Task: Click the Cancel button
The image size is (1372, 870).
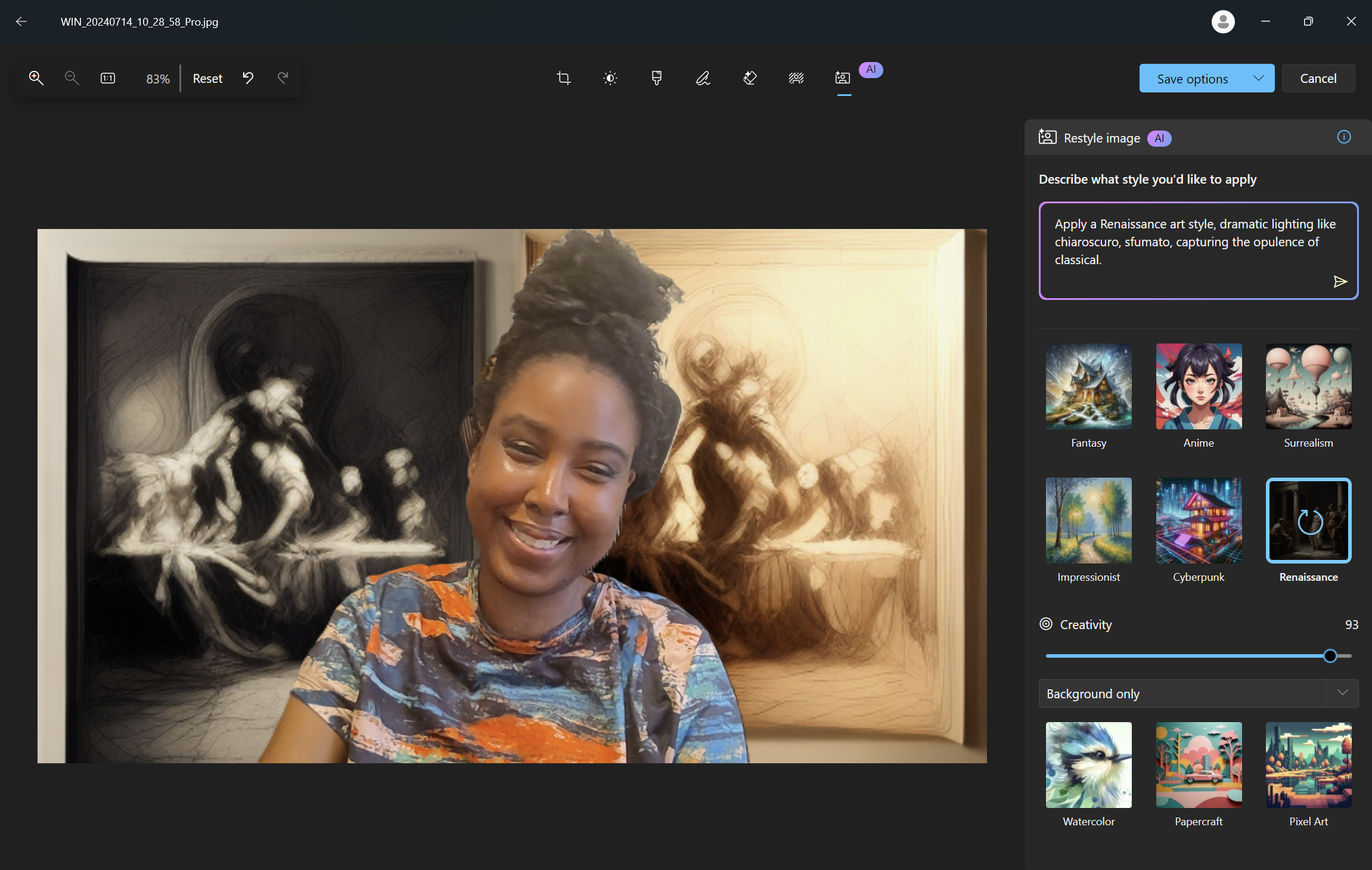Action: click(x=1318, y=78)
